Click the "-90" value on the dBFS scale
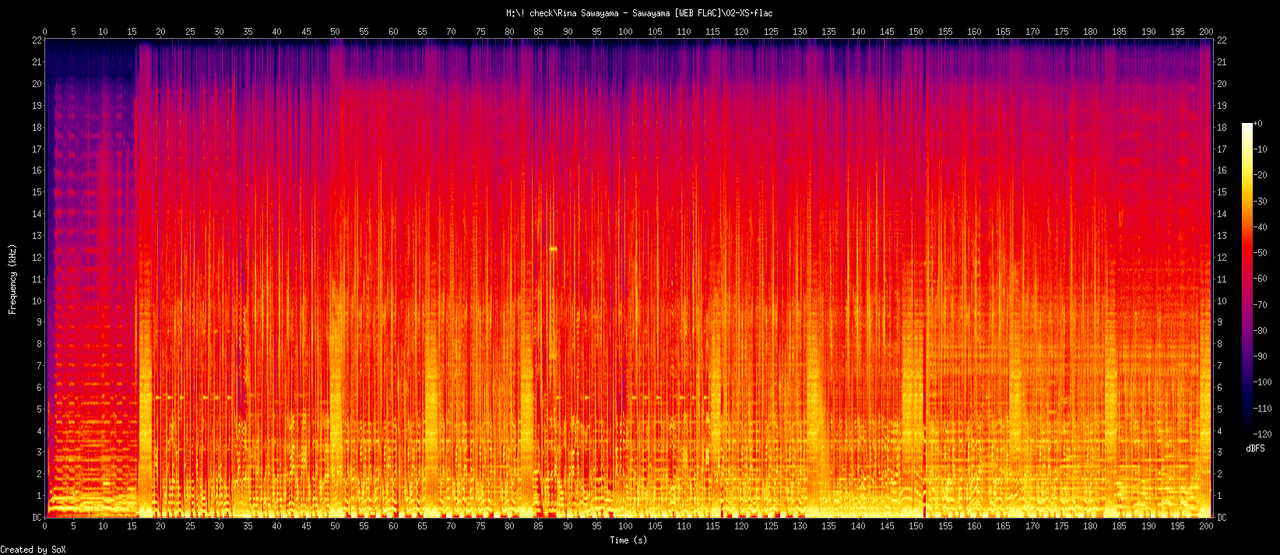1280x555 pixels. tap(1262, 357)
